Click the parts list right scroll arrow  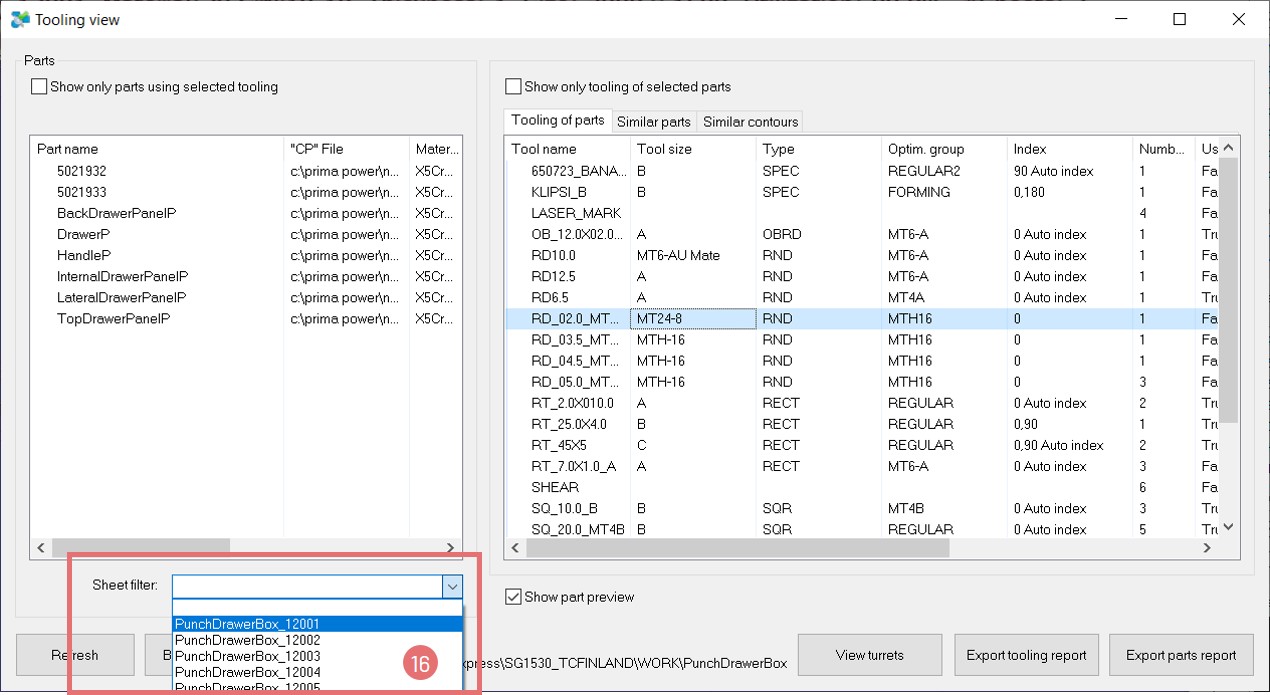451,547
